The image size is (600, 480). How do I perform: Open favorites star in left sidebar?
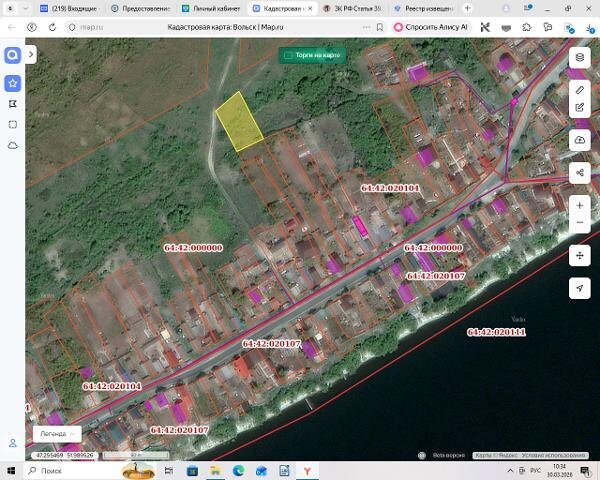click(x=13, y=83)
